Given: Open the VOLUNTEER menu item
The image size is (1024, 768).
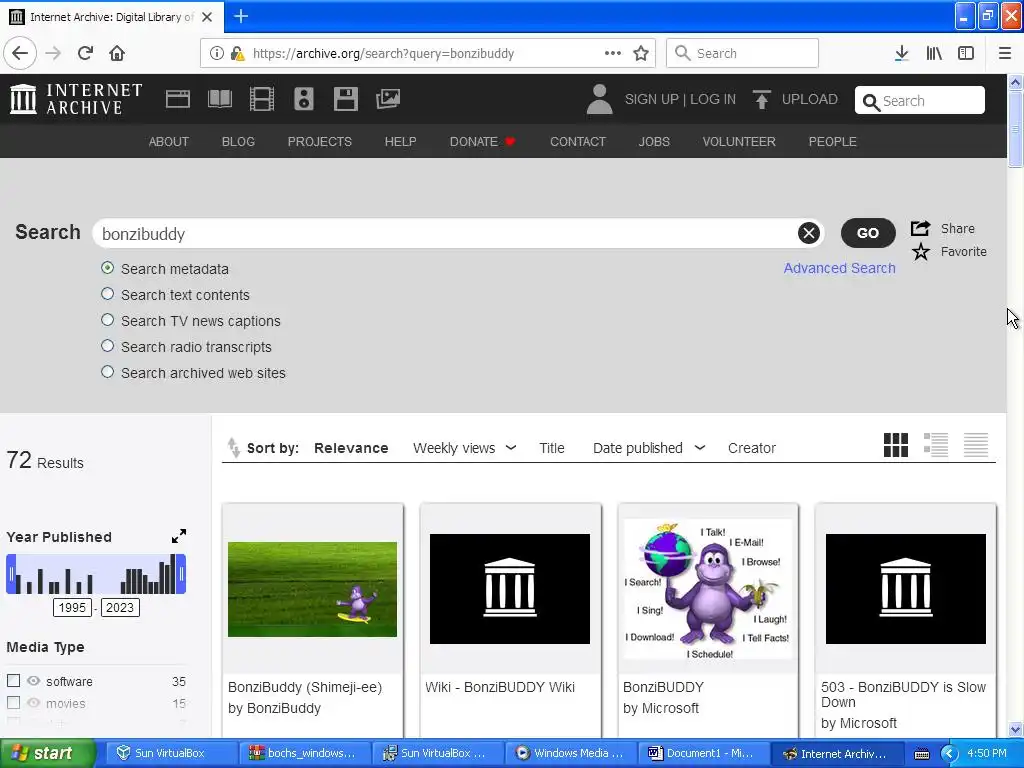Looking at the screenshot, I should point(739,142).
